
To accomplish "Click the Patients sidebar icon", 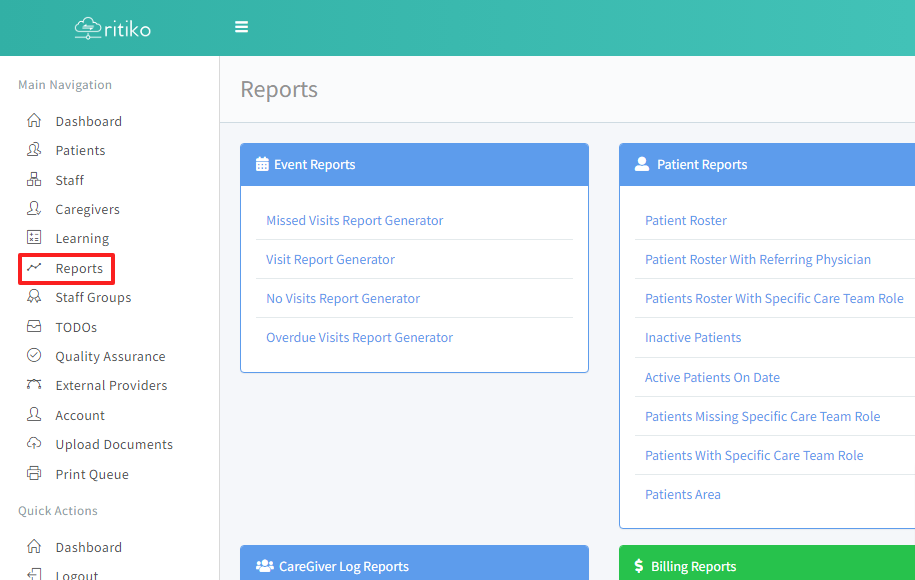I will [x=34, y=150].
